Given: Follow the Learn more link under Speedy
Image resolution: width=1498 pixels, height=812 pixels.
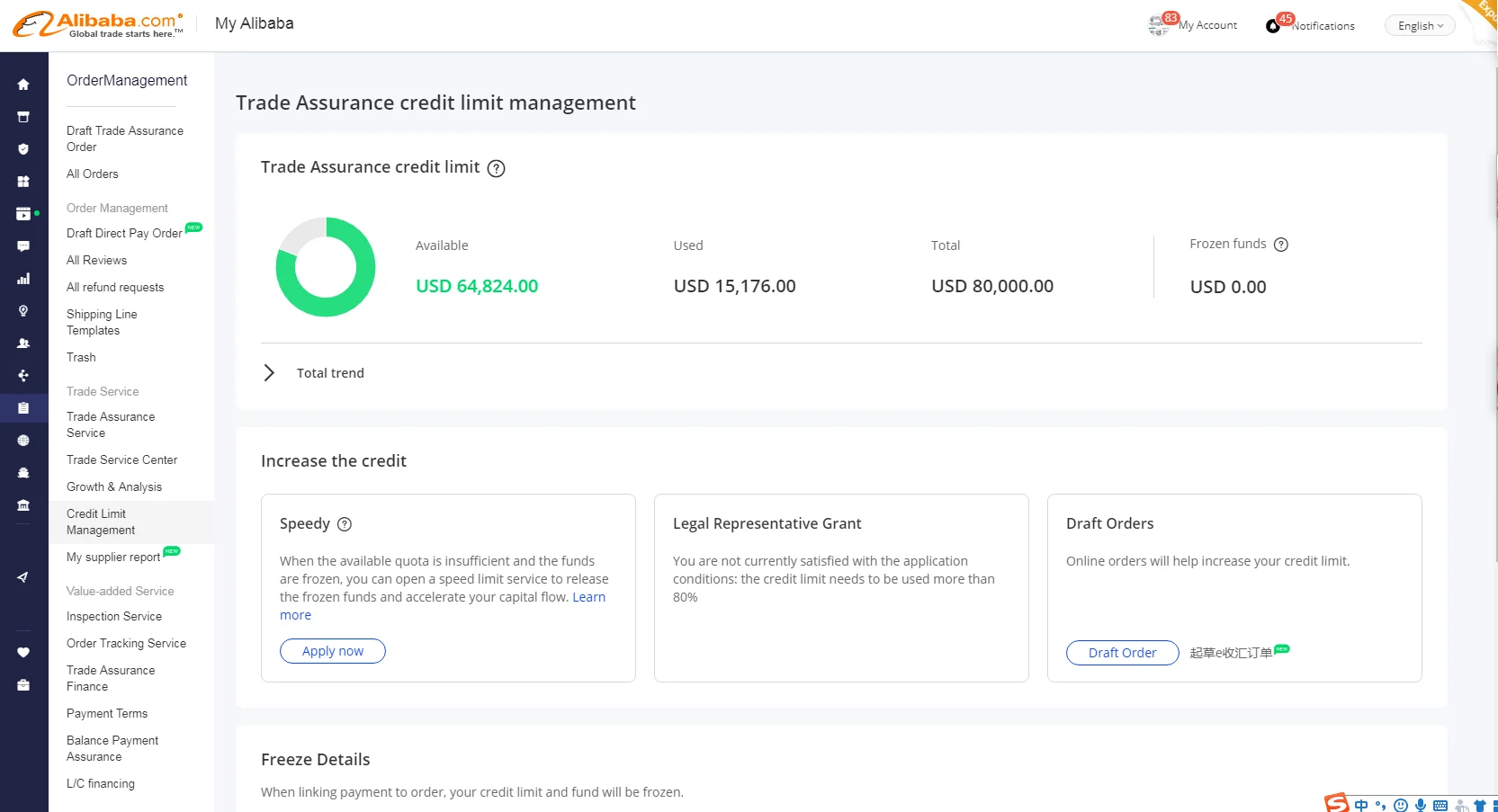Looking at the screenshot, I should point(588,597).
